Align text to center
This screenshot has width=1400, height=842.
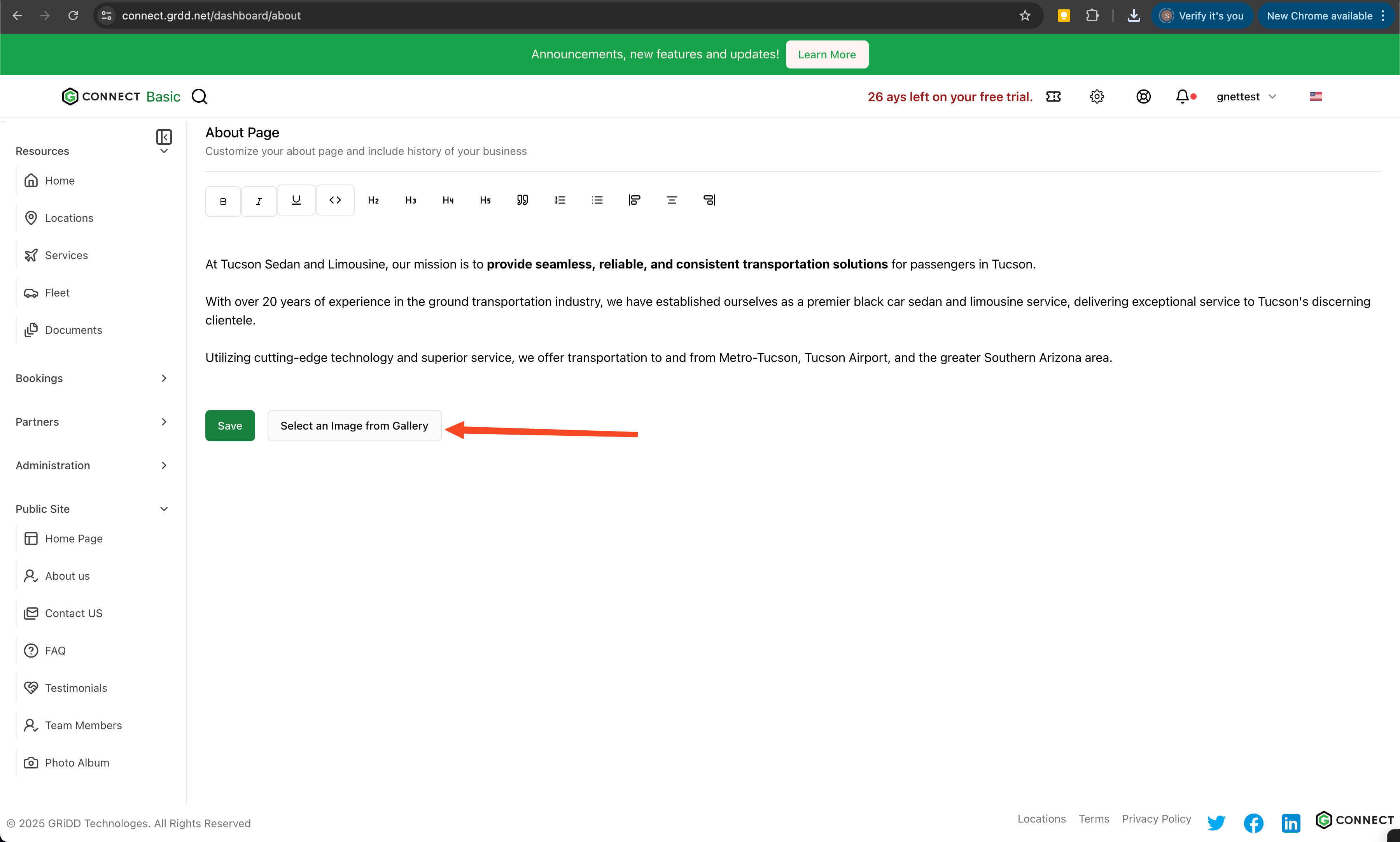[672, 200]
